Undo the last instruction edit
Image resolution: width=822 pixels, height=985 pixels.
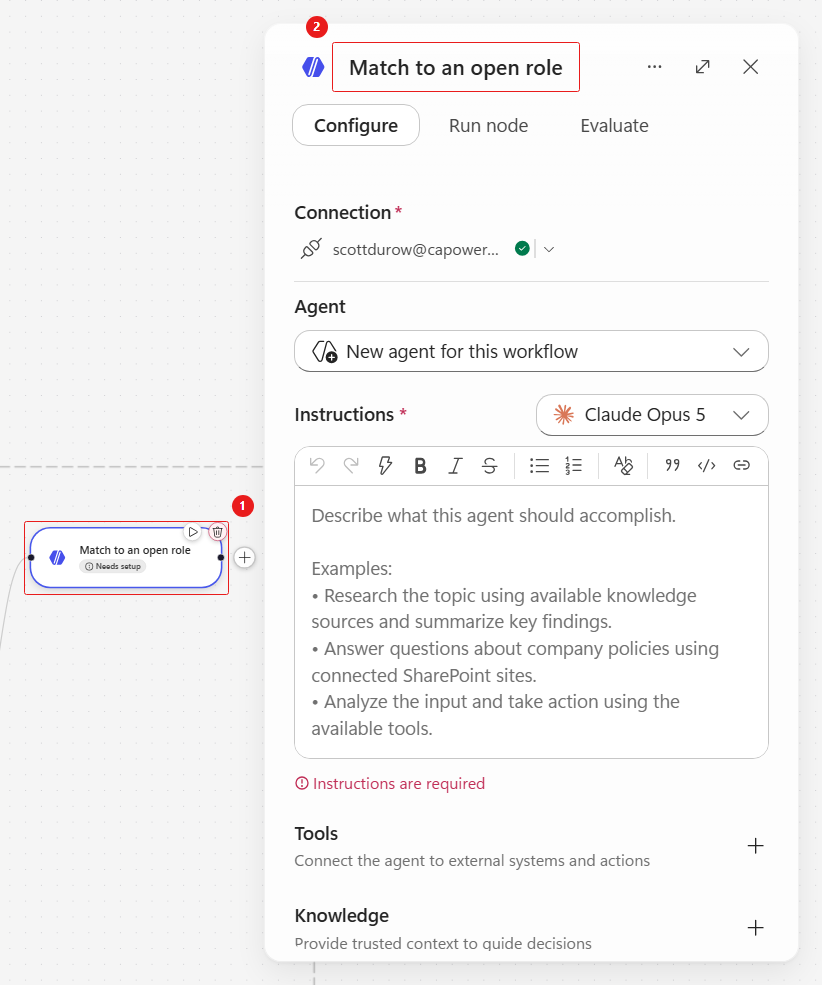coord(317,465)
